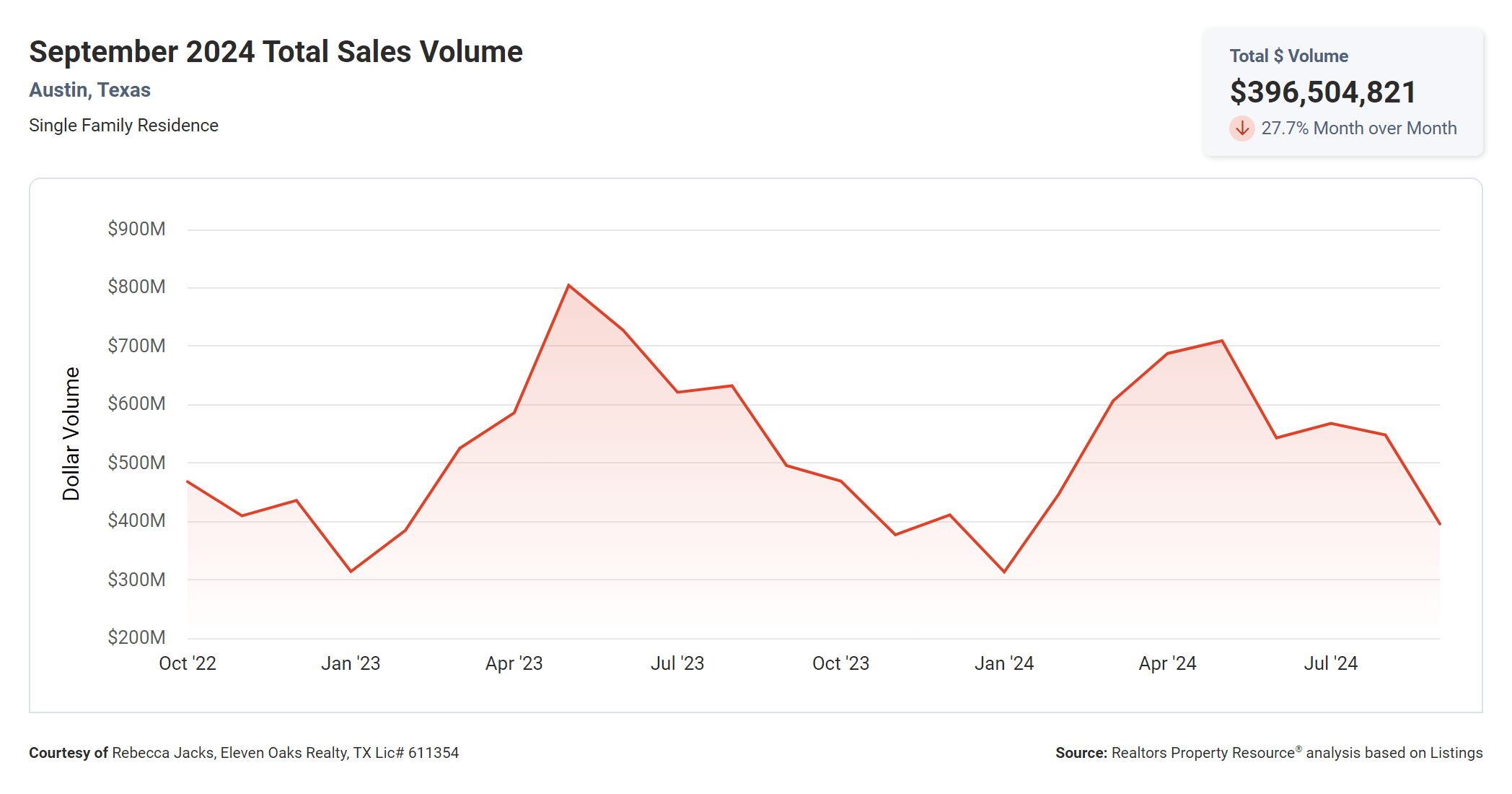Click the $396,504,821 total volume figure
The width and height of the screenshot is (1512, 794).
[x=1322, y=92]
